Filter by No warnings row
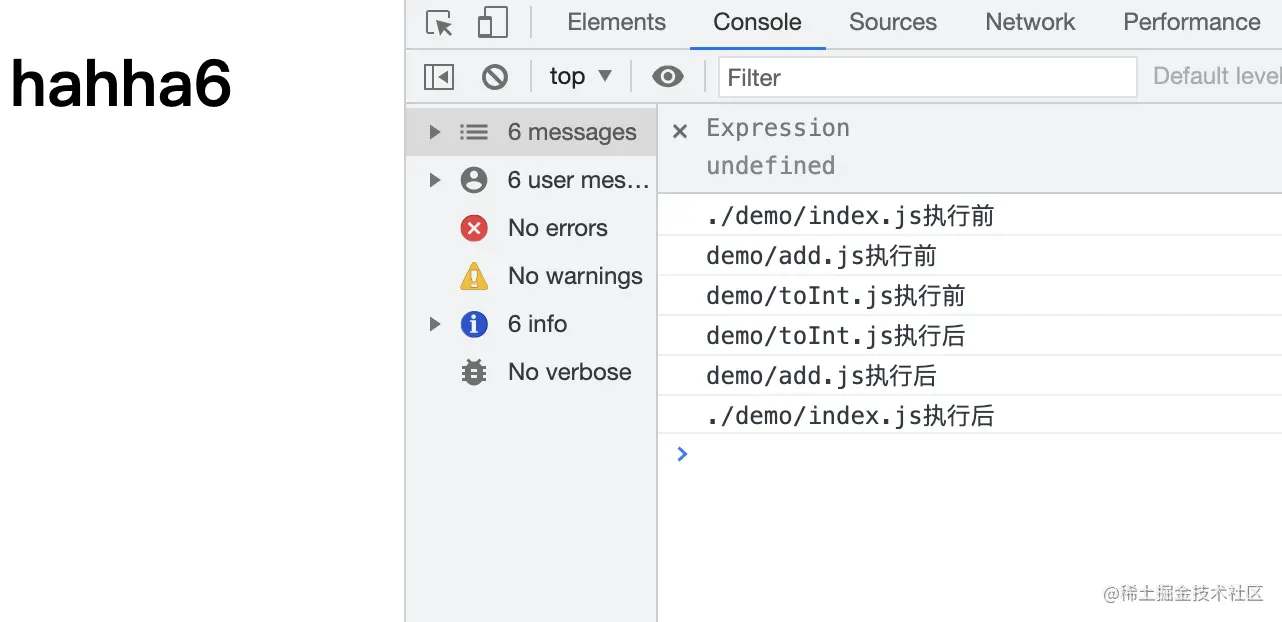Image resolution: width=1282 pixels, height=622 pixels. (531, 276)
